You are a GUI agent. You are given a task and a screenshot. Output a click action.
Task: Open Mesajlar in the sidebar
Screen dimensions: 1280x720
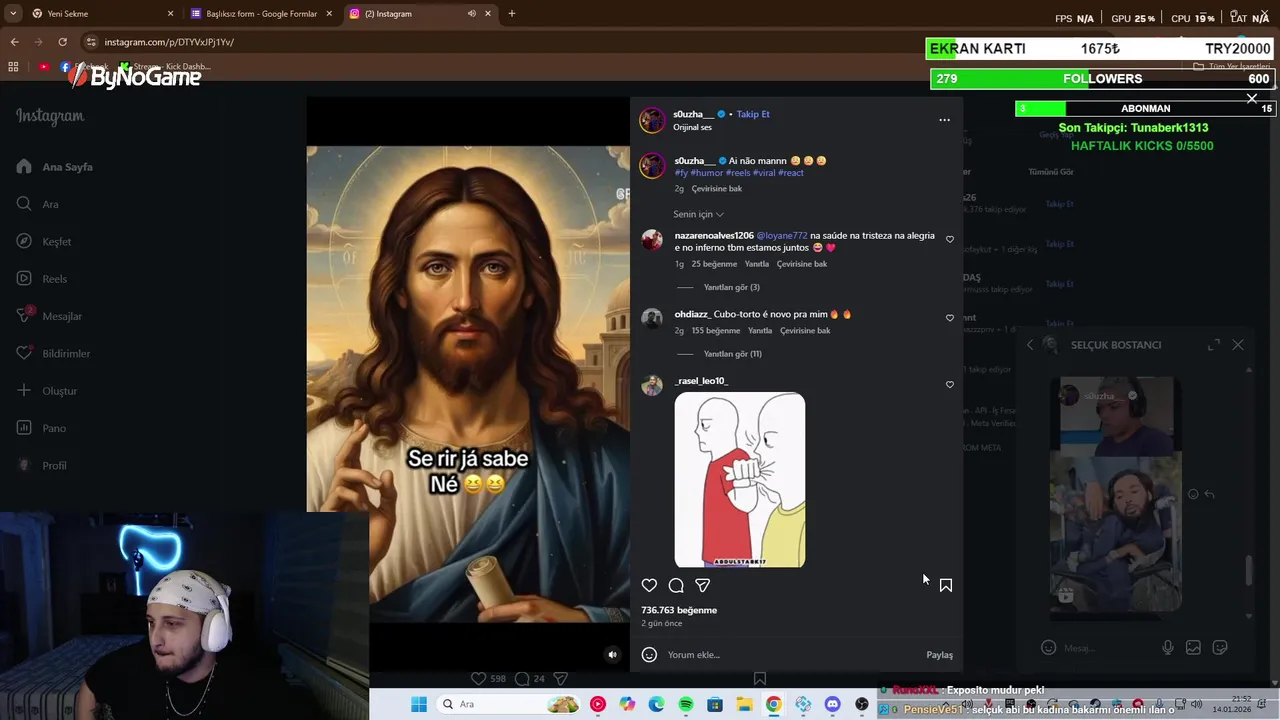[49, 316]
